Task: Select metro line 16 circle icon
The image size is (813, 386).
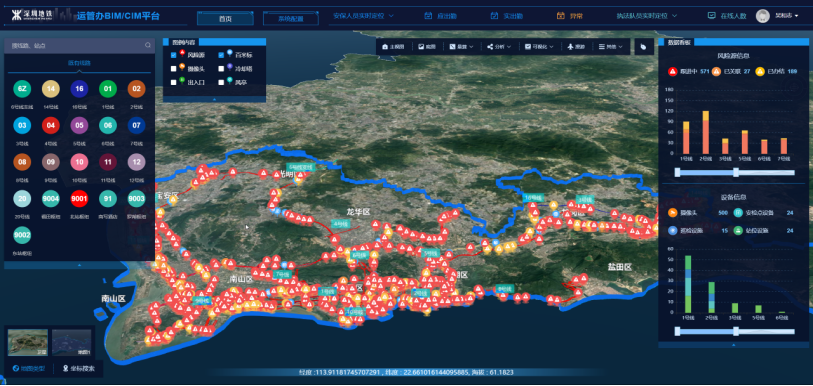Action: click(x=79, y=89)
